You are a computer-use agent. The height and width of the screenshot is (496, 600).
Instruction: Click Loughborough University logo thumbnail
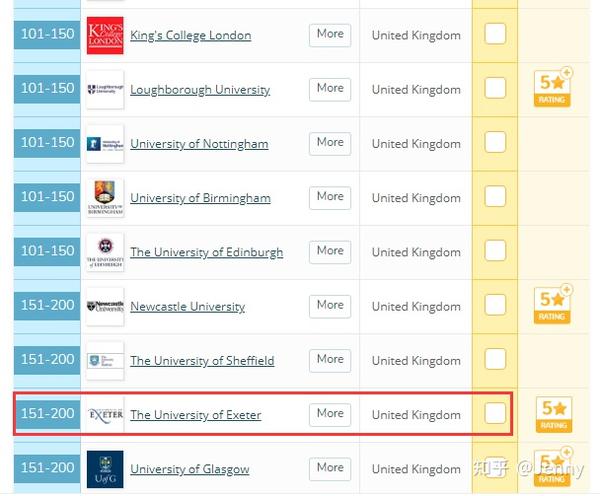tap(105, 90)
